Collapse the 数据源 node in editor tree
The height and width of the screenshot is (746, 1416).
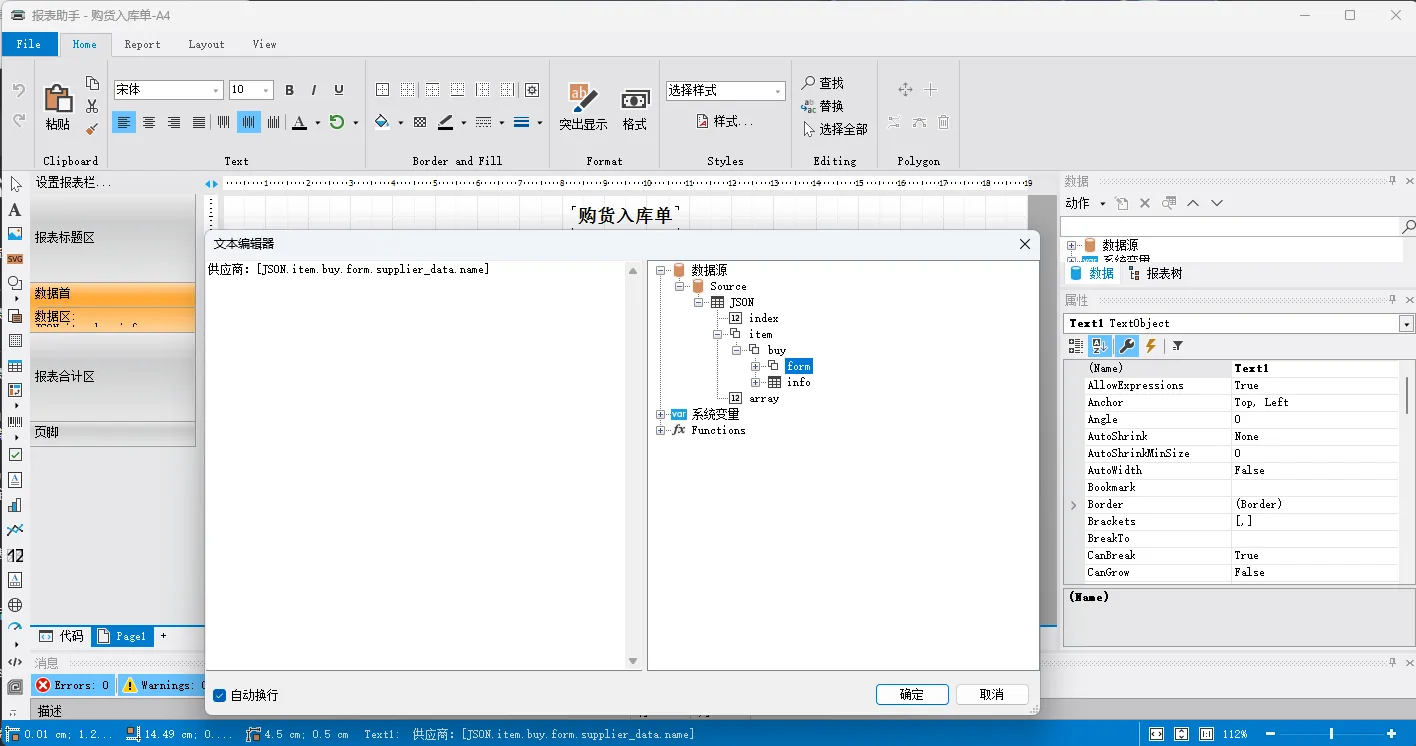(661, 270)
